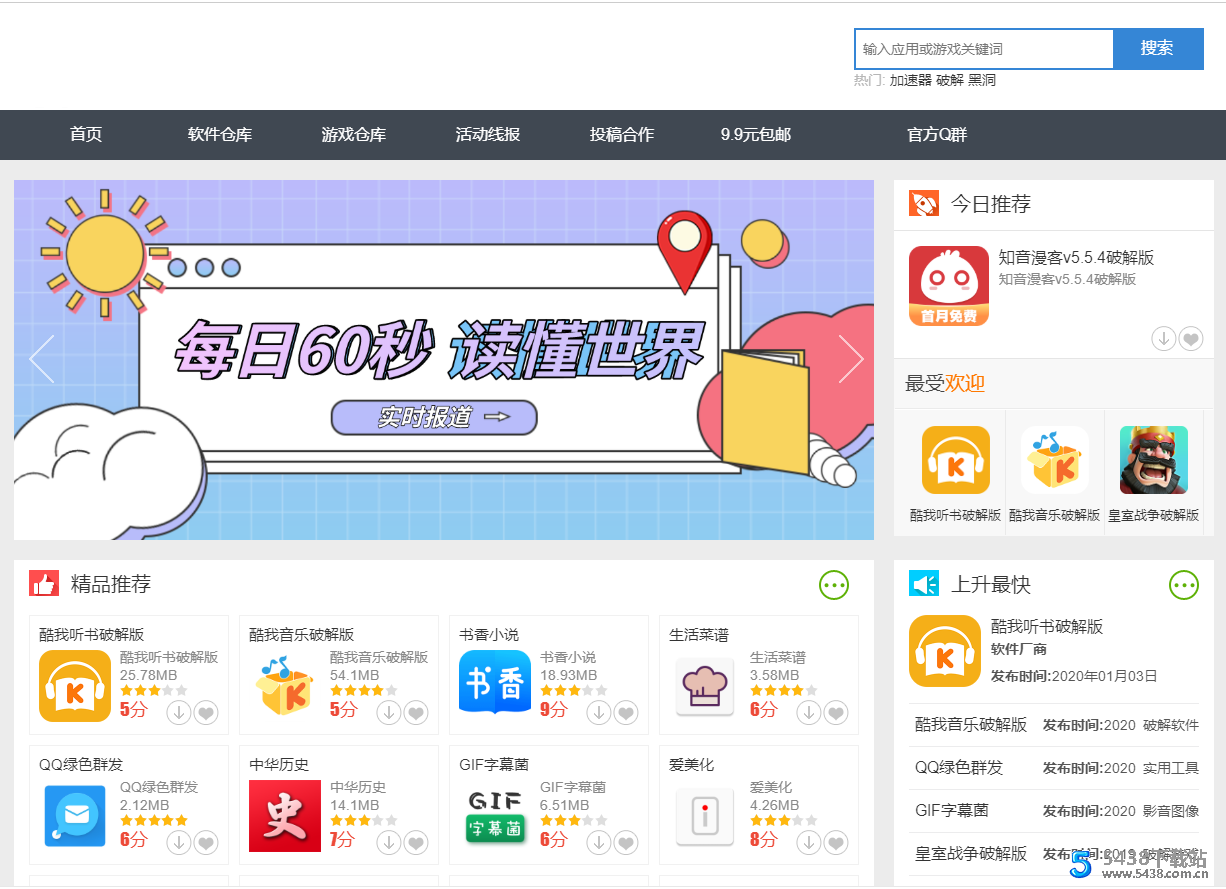Click the 知音漫客 app icon
The image size is (1226, 889).
coord(948,286)
